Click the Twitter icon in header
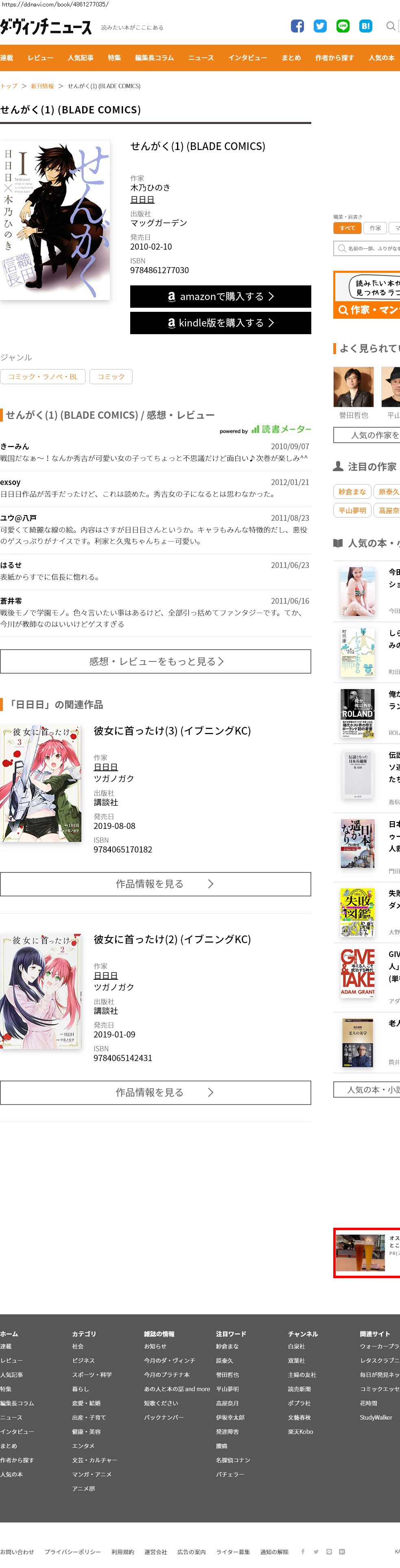The height and width of the screenshot is (1568, 400). pyautogui.click(x=320, y=26)
